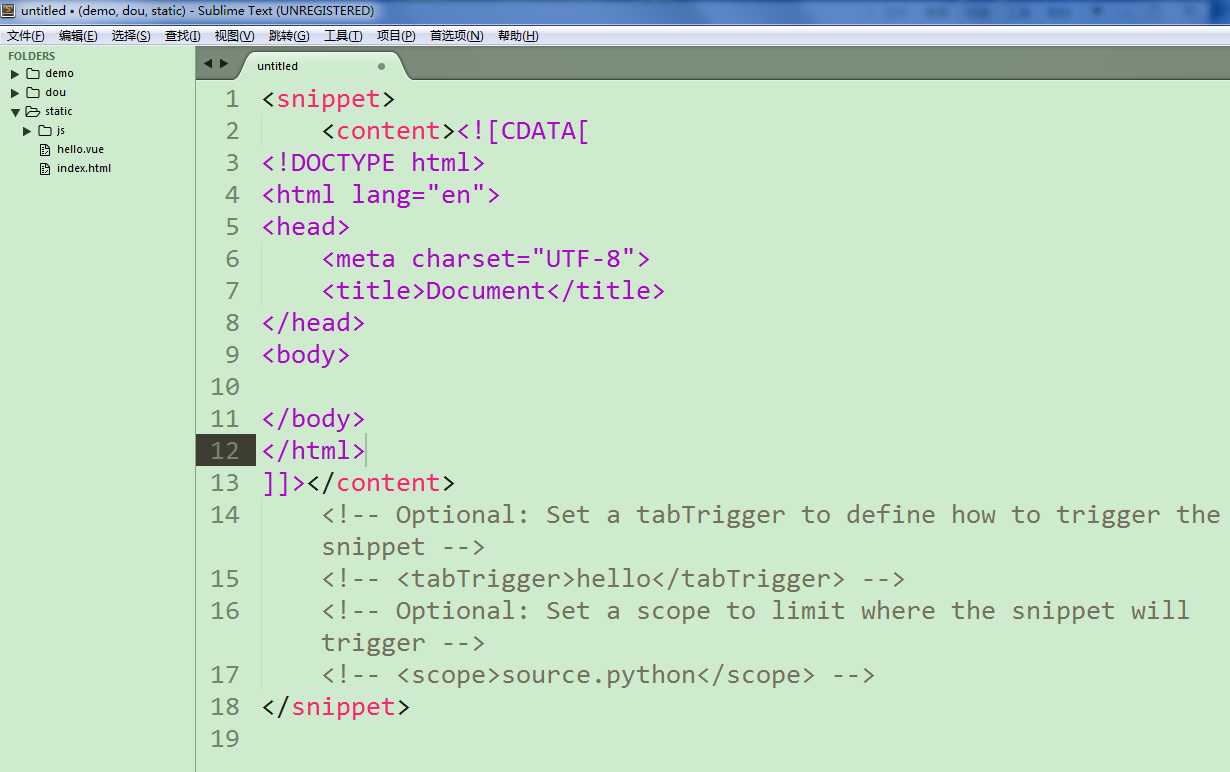The image size is (1230, 772).
Task: Click line number 19 in gutter
Action: pos(225,739)
